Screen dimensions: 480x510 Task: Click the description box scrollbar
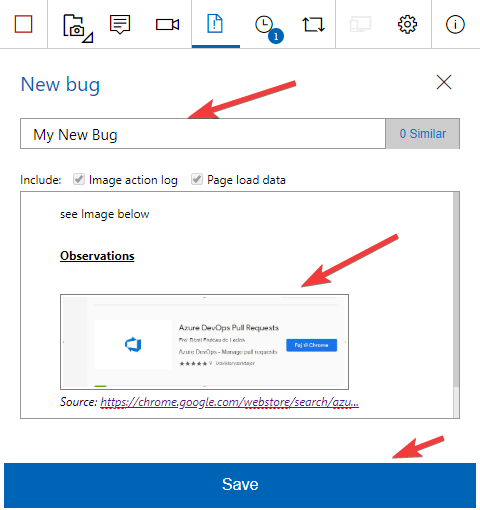pos(456,305)
